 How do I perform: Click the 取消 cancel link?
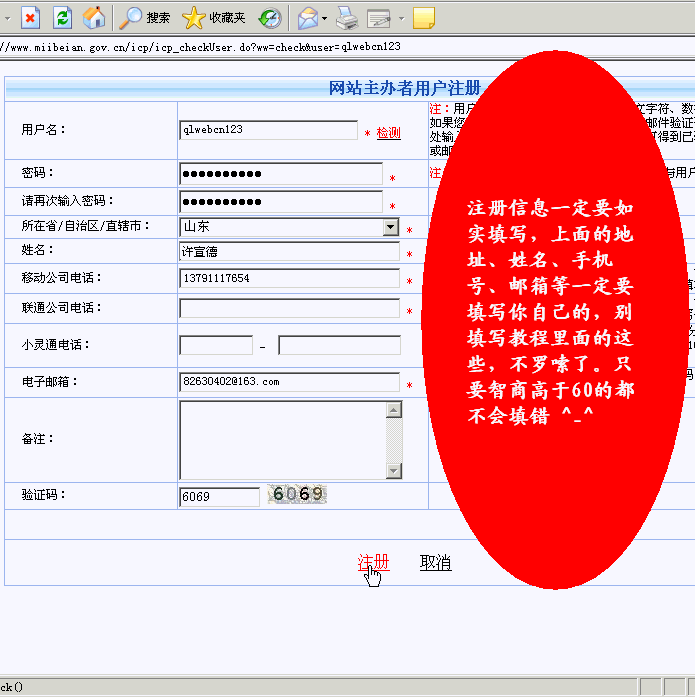tap(435, 563)
